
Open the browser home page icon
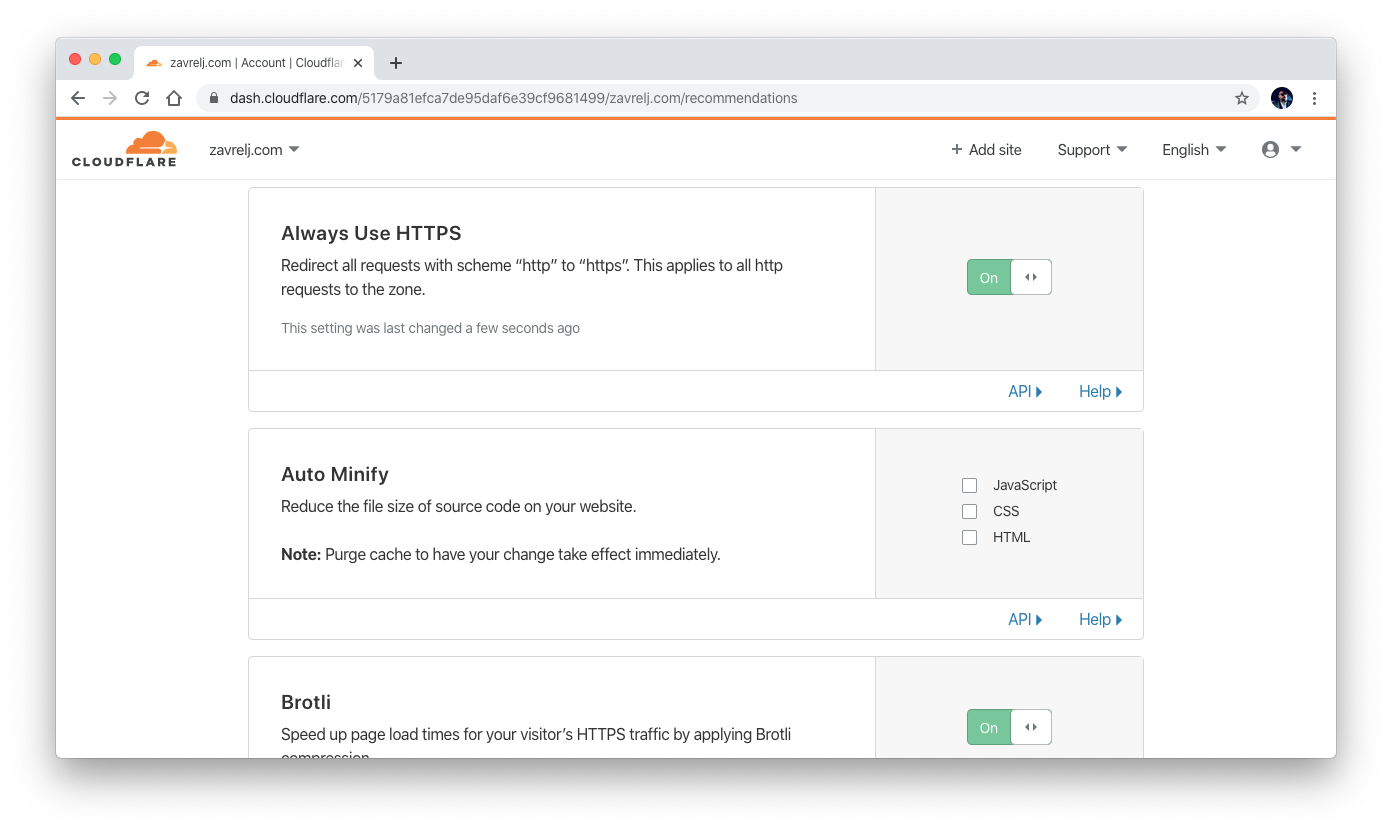174,98
